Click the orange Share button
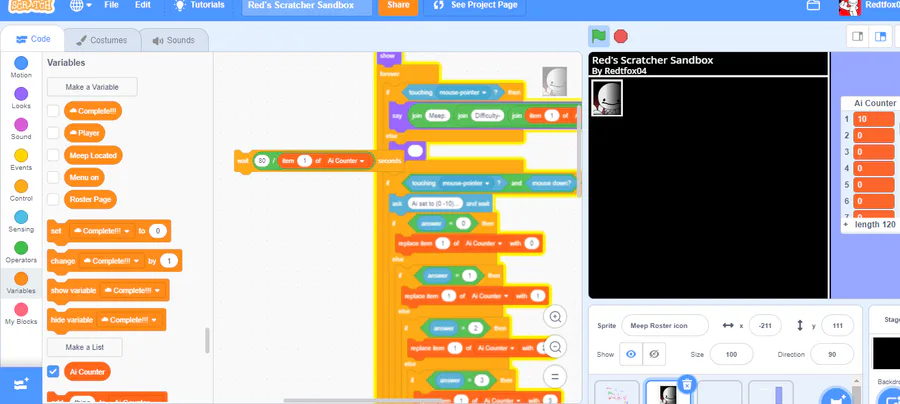The width and height of the screenshot is (900, 404). point(398,6)
